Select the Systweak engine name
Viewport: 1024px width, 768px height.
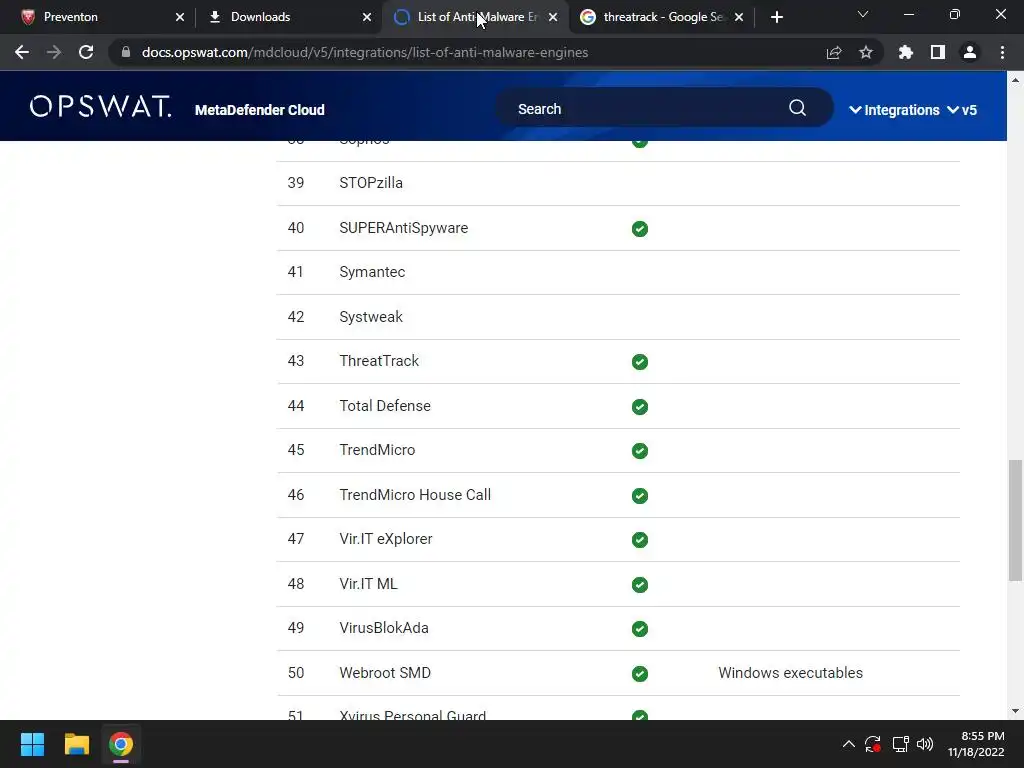click(x=371, y=317)
